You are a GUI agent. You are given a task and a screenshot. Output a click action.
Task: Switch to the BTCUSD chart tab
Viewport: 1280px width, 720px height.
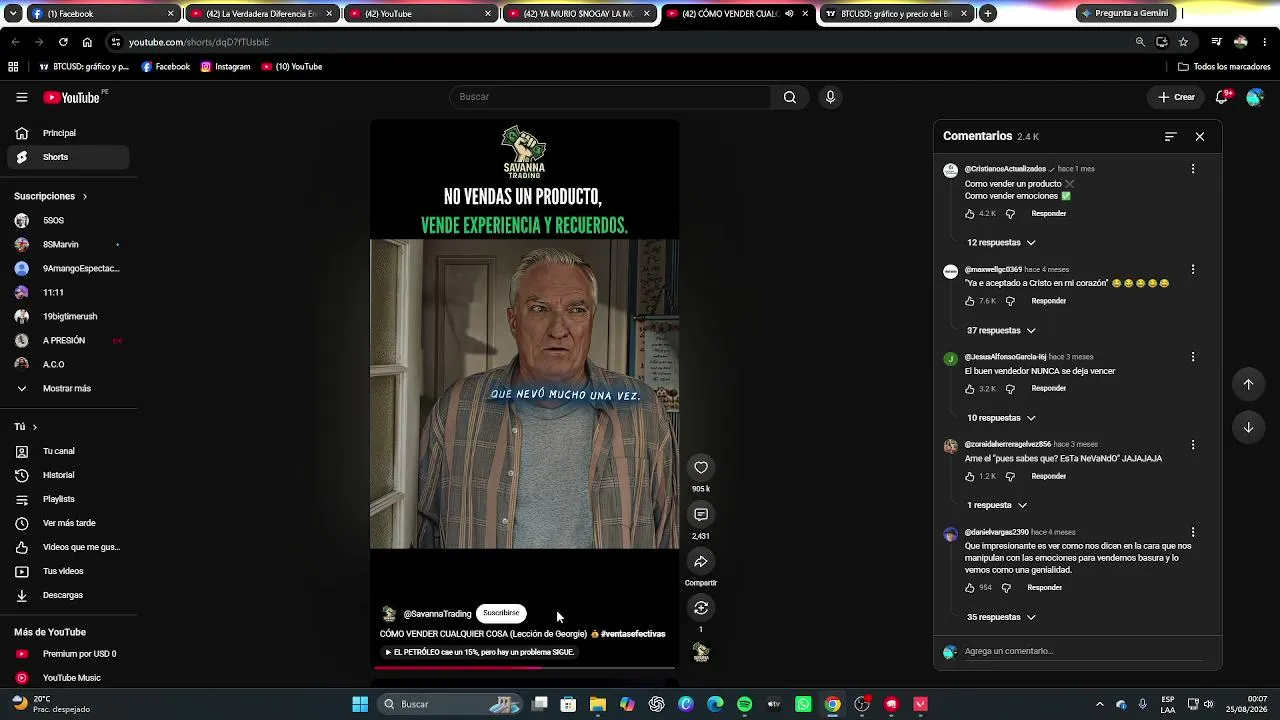(x=896, y=14)
